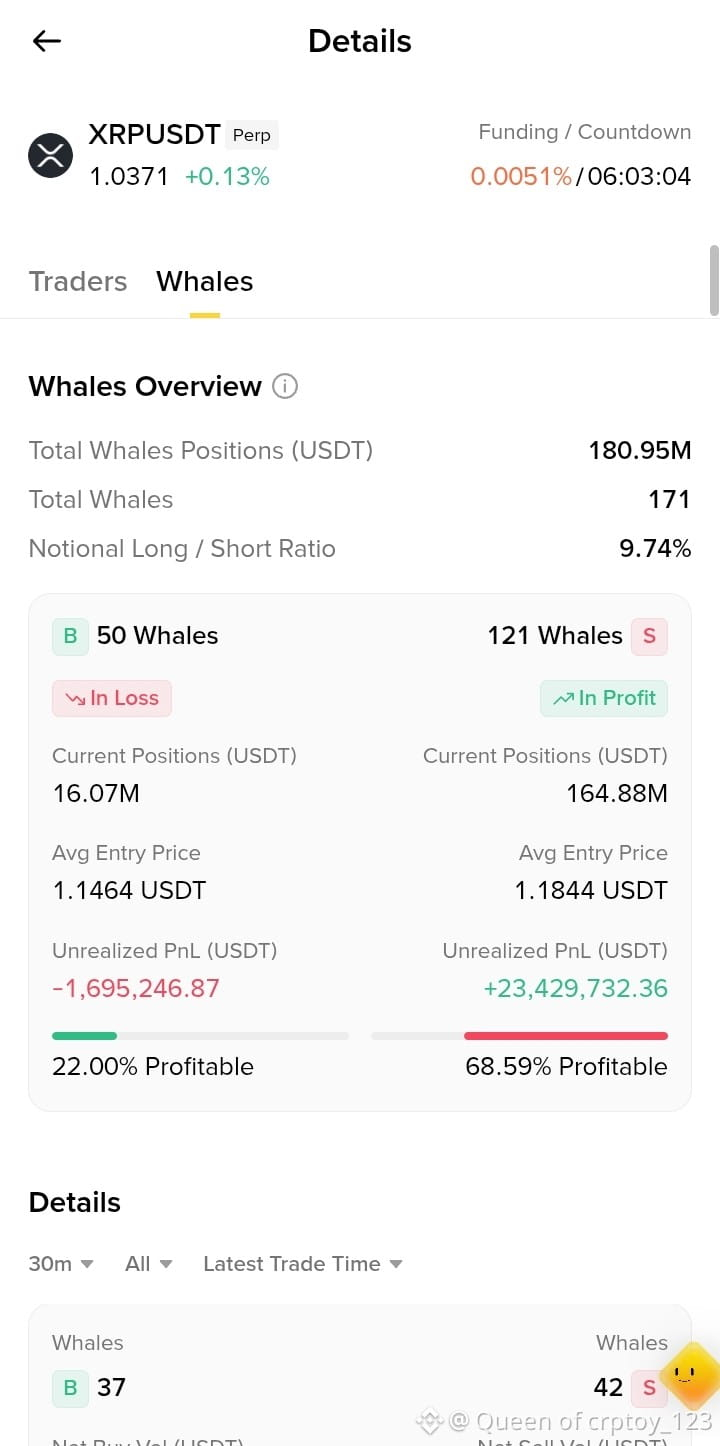Tap the XRP coin logo
Image resolution: width=720 pixels, height=1446 pixels.
coord(50,155)
